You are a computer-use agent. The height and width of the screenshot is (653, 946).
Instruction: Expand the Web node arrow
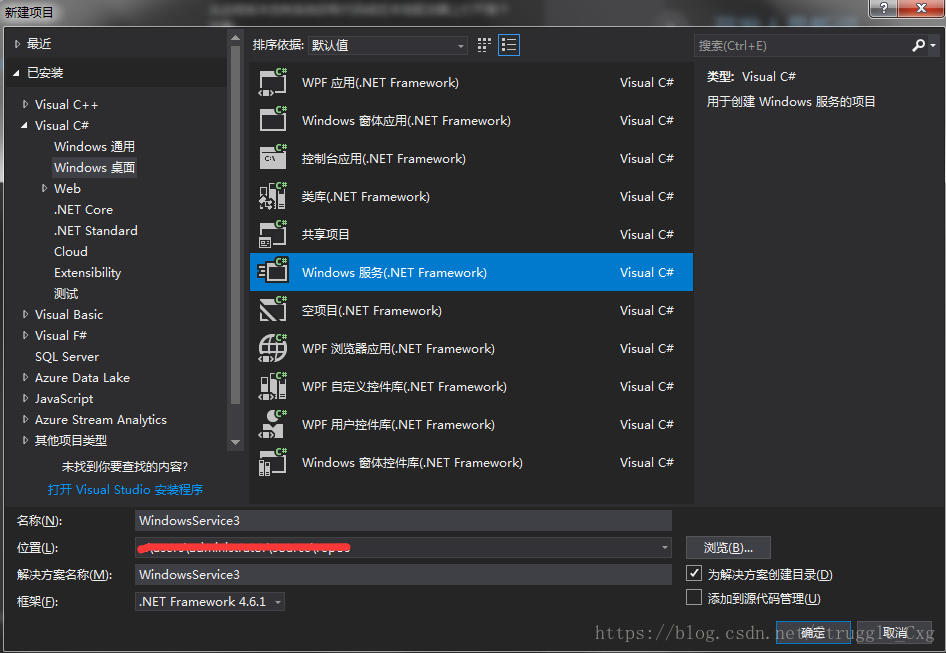[44, 188]
